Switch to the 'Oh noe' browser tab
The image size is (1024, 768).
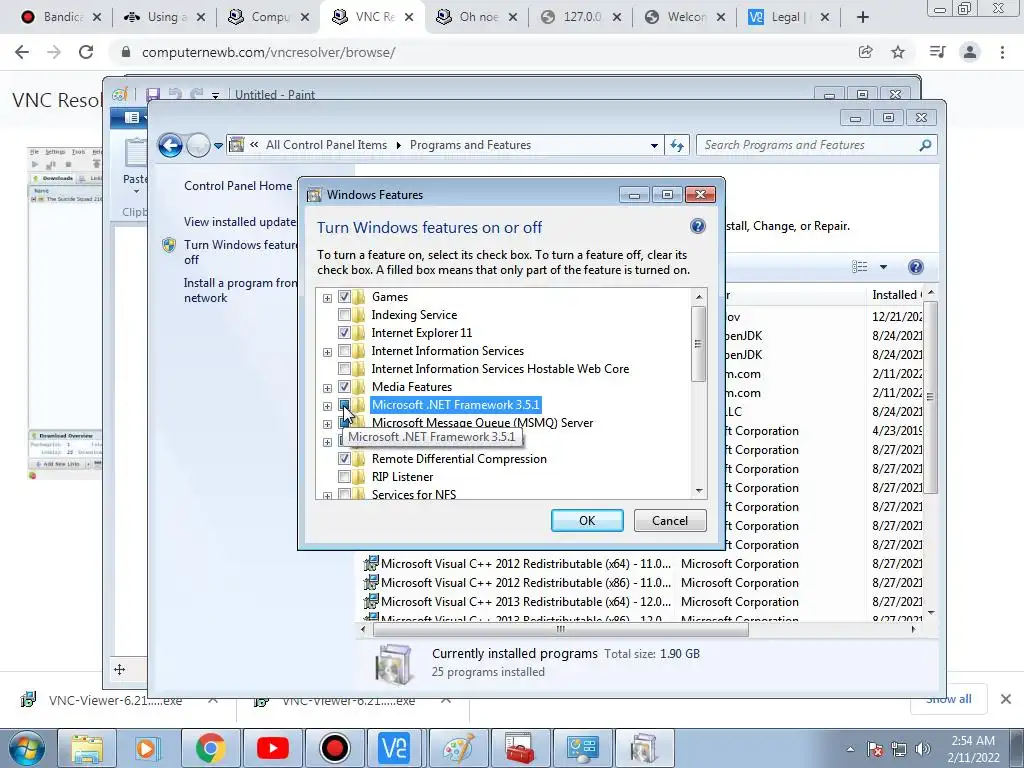pyautogui.click(x=479, y=17)
